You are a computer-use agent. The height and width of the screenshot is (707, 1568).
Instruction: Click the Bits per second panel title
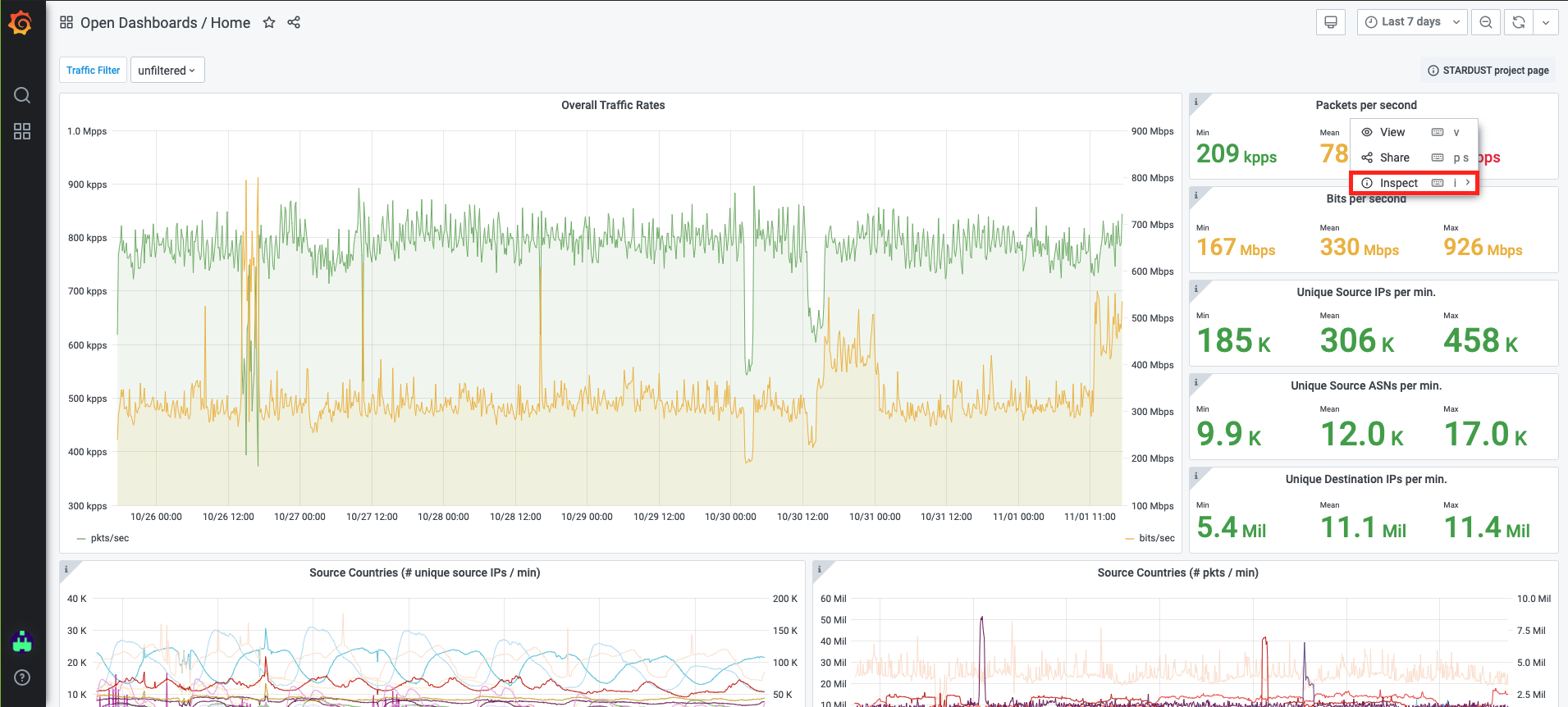tap(1366, 198)
